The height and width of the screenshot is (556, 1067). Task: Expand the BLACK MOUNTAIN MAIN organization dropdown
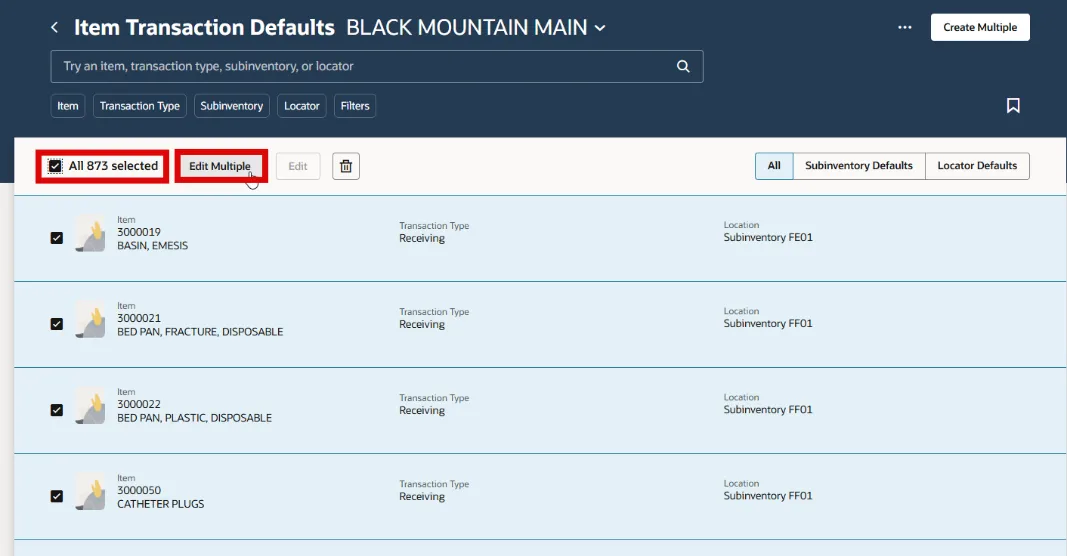click(600, 28)
